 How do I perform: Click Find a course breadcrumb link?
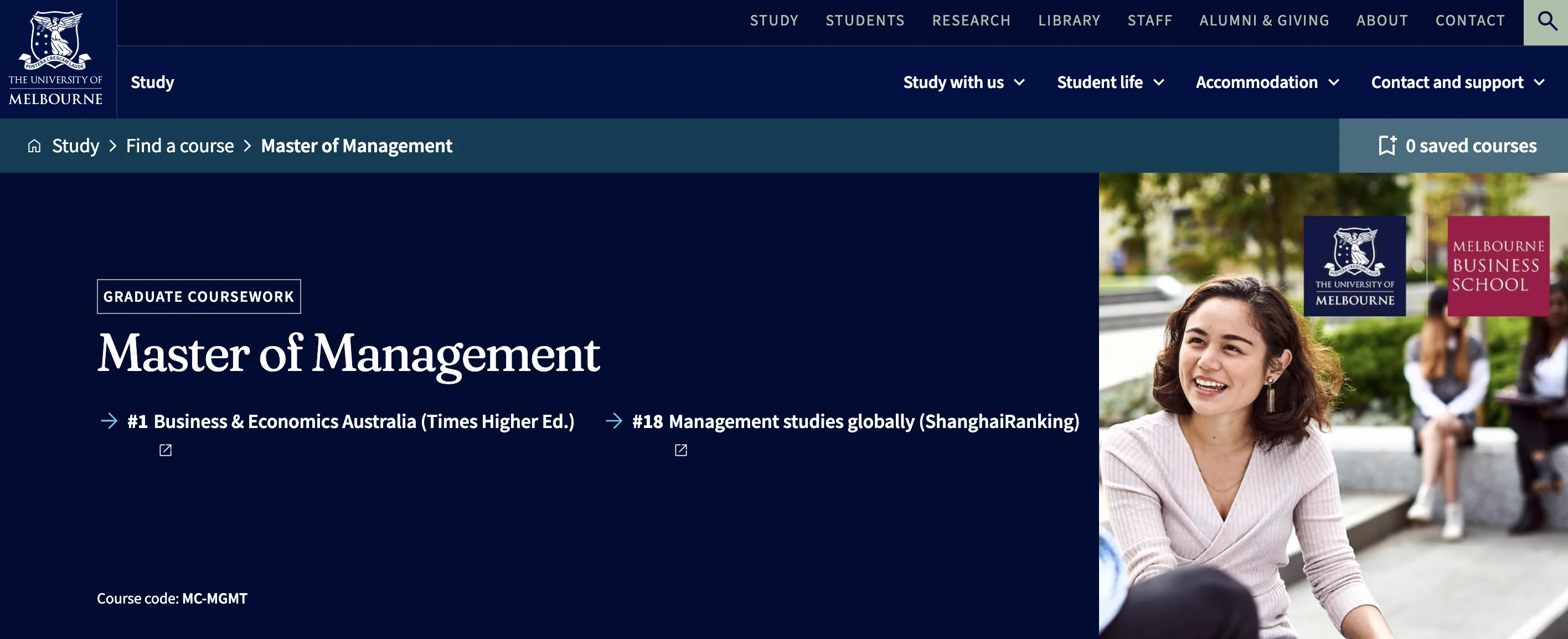[179, 146]
